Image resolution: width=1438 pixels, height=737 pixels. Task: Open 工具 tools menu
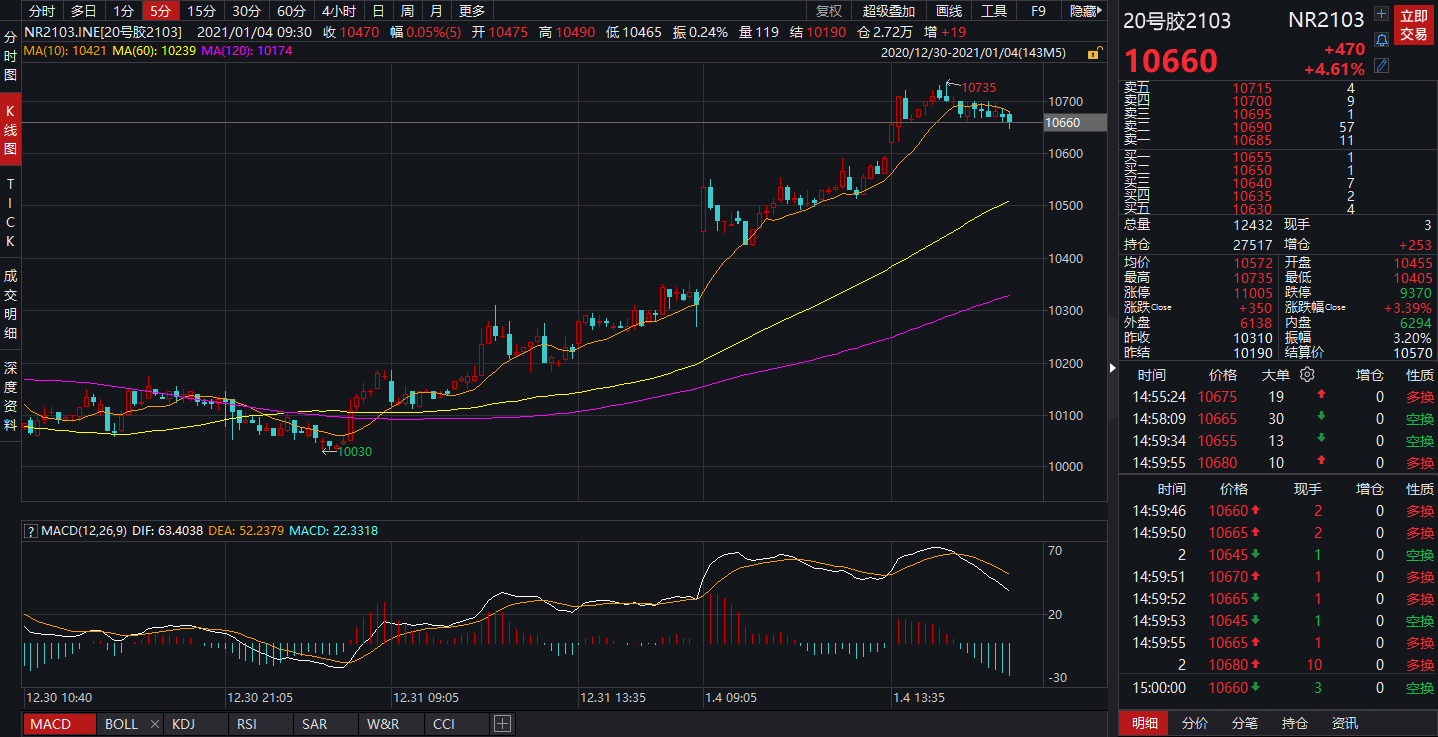pyautogui.click(x=994, y=11)
